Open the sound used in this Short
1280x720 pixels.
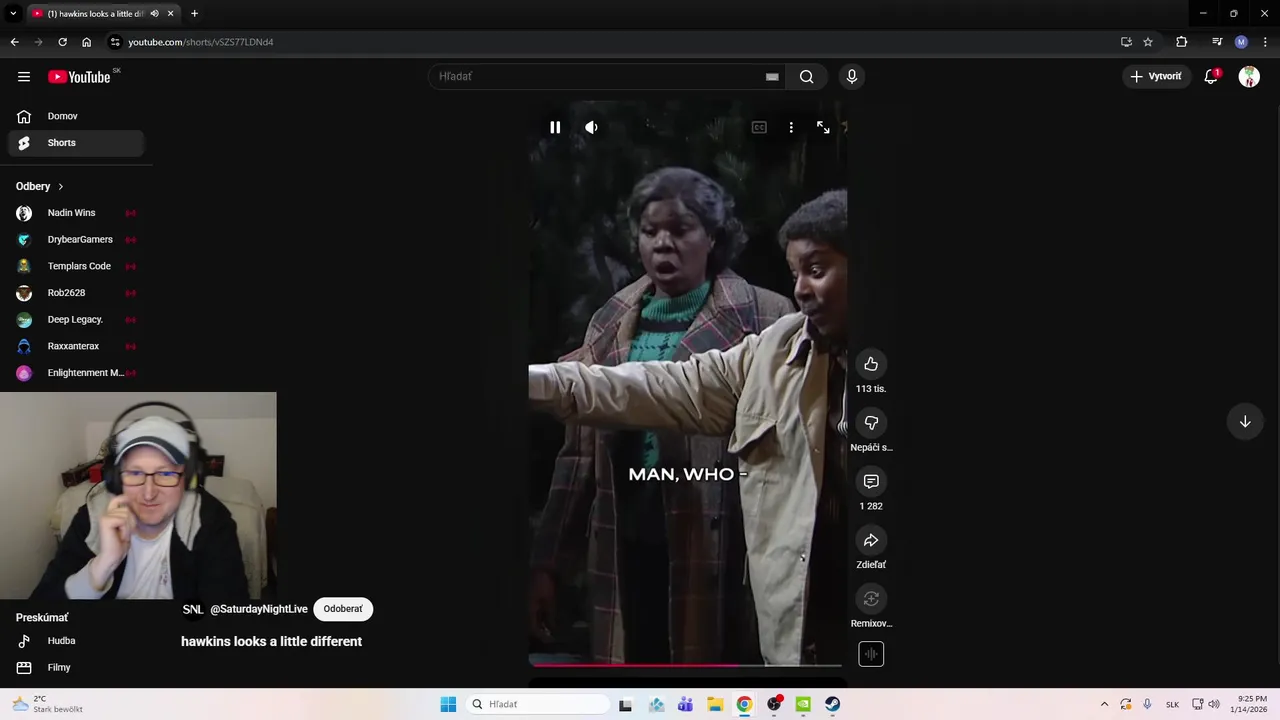tap(871, 654)
